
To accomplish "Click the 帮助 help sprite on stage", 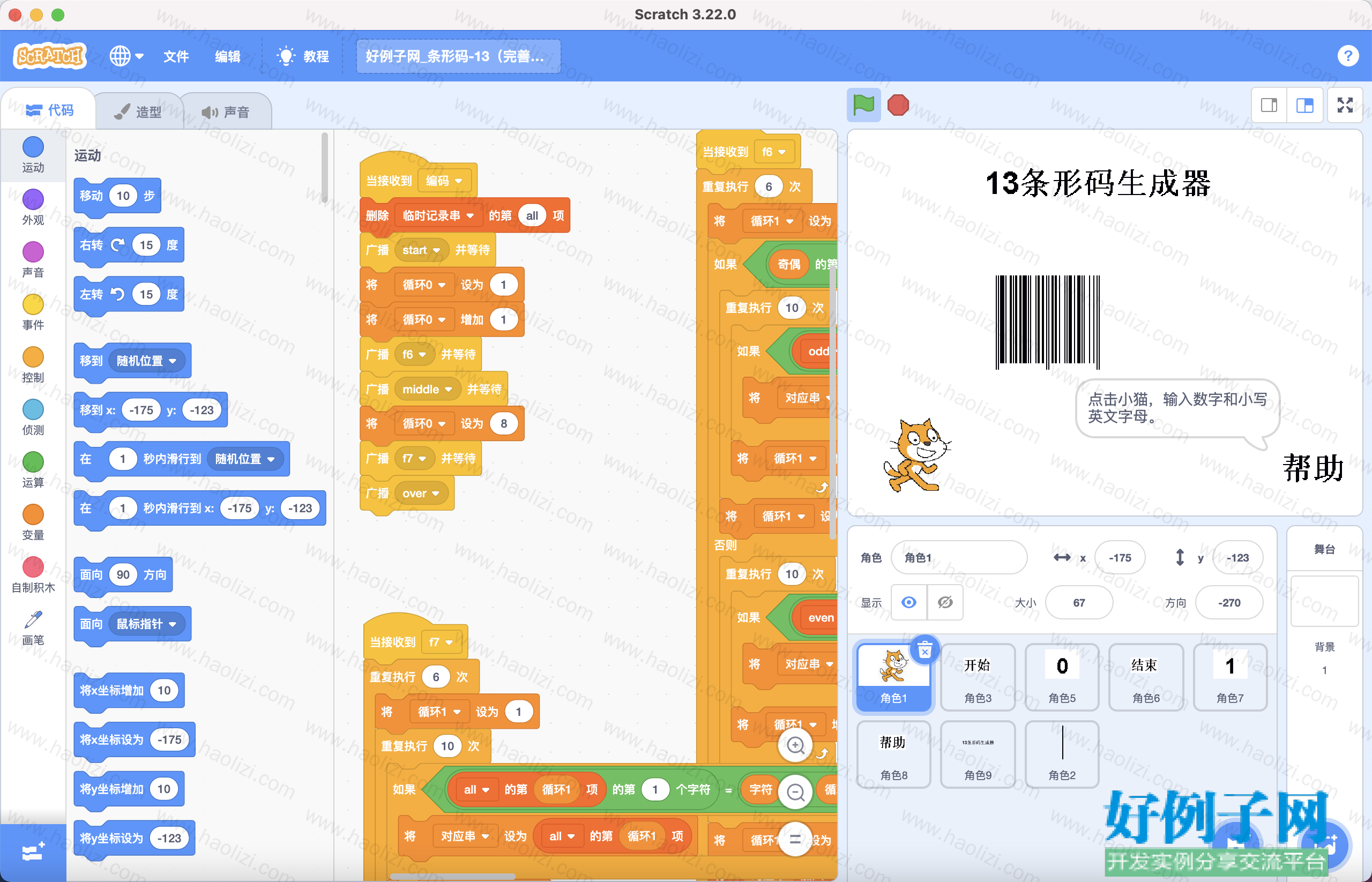I will (x=1313, y=467).
